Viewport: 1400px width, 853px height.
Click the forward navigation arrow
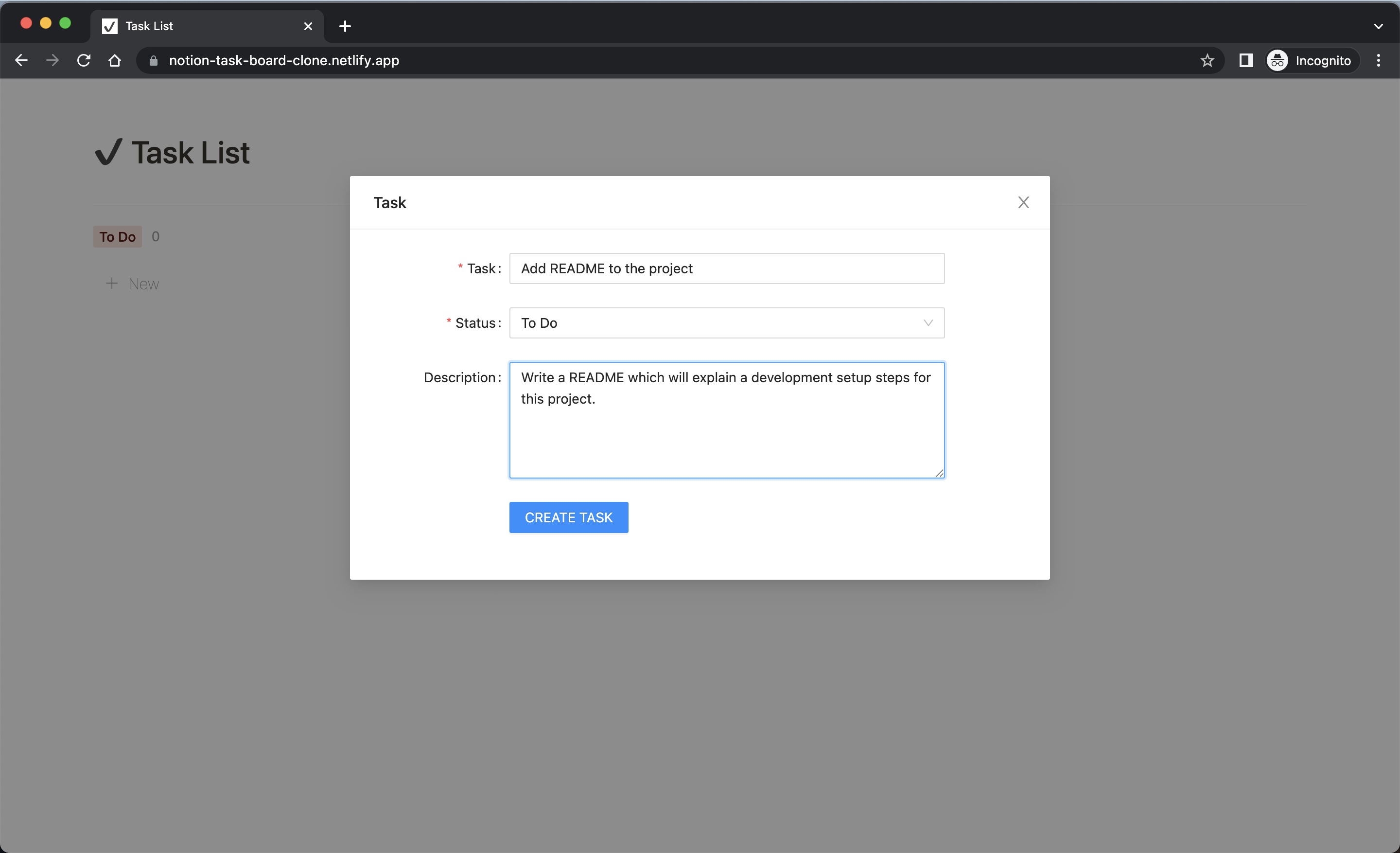52,60
